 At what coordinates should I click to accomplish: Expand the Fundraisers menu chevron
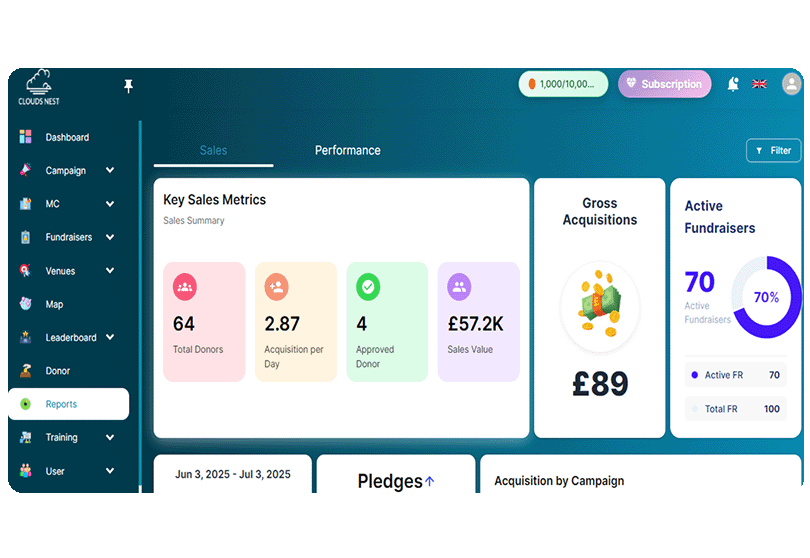click(x=110, y=237)
